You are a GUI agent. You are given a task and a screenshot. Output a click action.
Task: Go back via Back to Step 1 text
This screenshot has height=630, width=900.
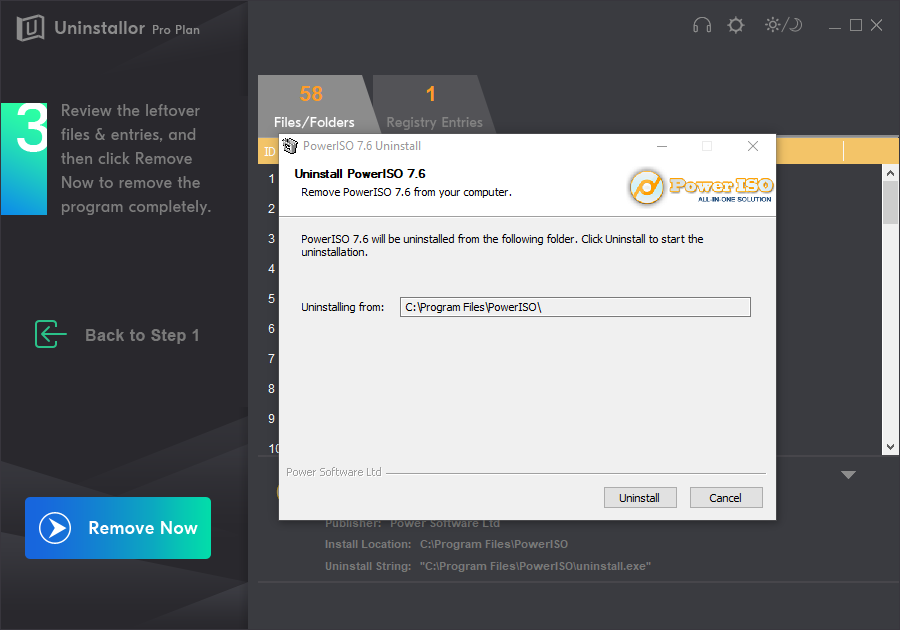(x=142, y=335)
